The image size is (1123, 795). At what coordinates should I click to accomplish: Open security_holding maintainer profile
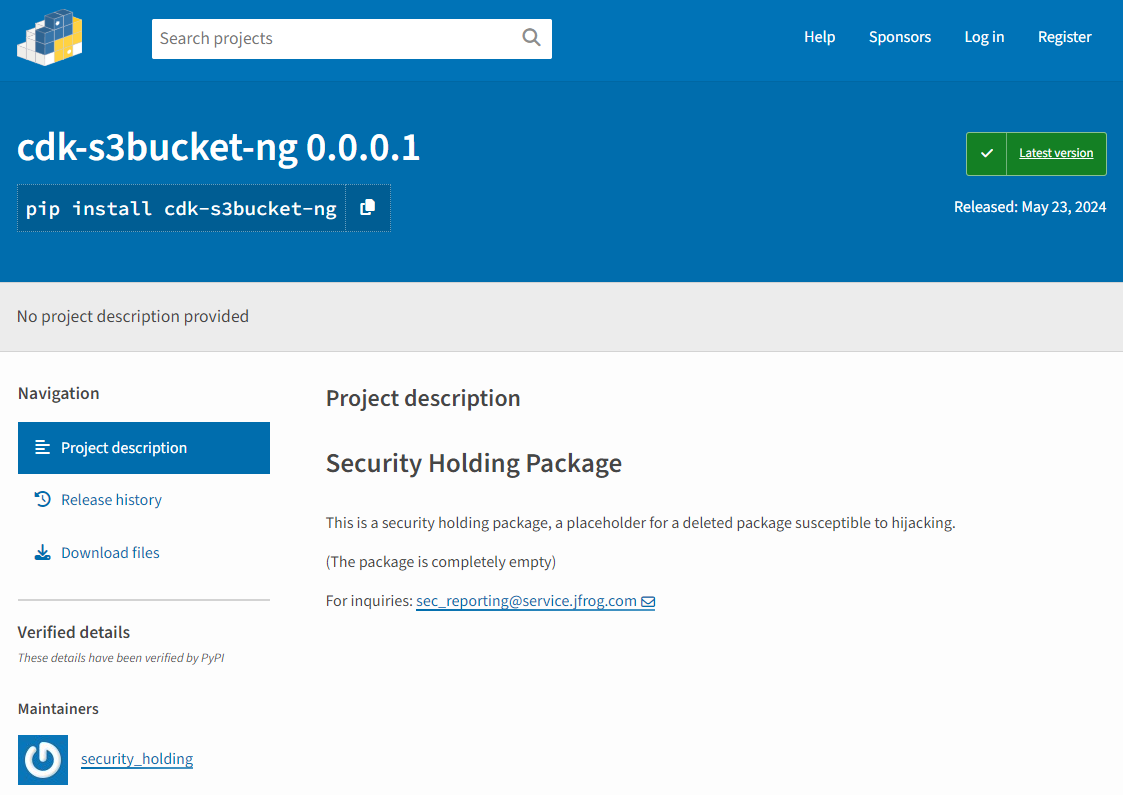point(137,759)
